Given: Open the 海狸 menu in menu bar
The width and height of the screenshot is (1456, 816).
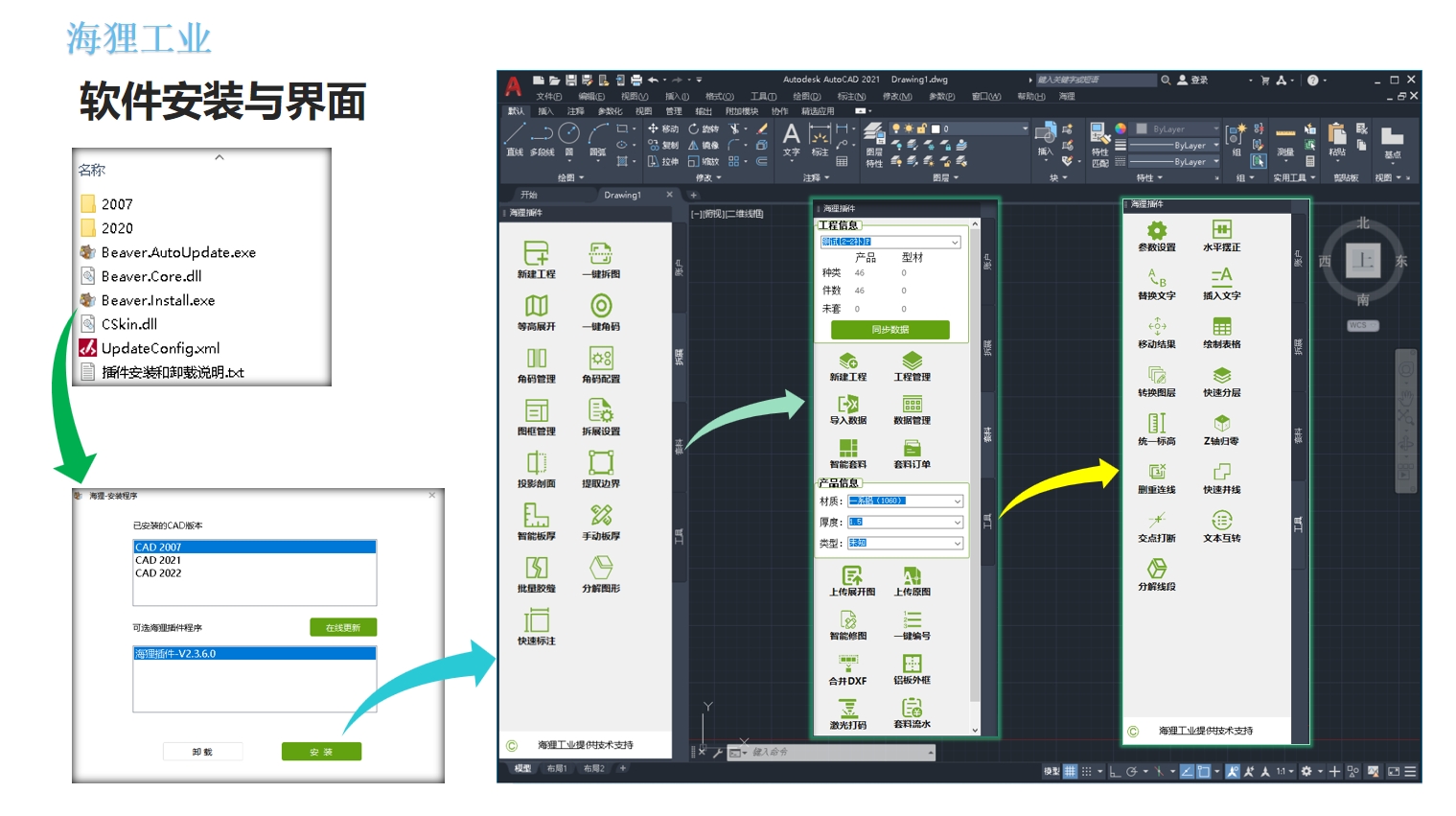Looking at the screenshot, I should point(1067,96).
